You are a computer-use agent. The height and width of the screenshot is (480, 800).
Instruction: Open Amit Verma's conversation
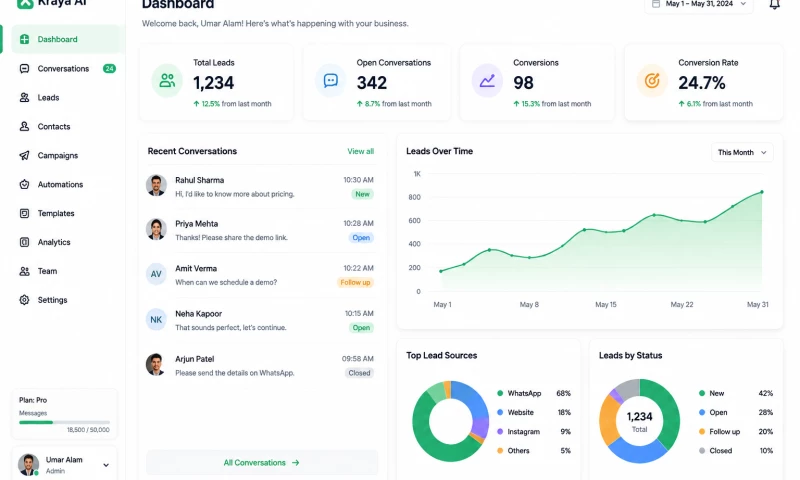click(x=260, y=275)
